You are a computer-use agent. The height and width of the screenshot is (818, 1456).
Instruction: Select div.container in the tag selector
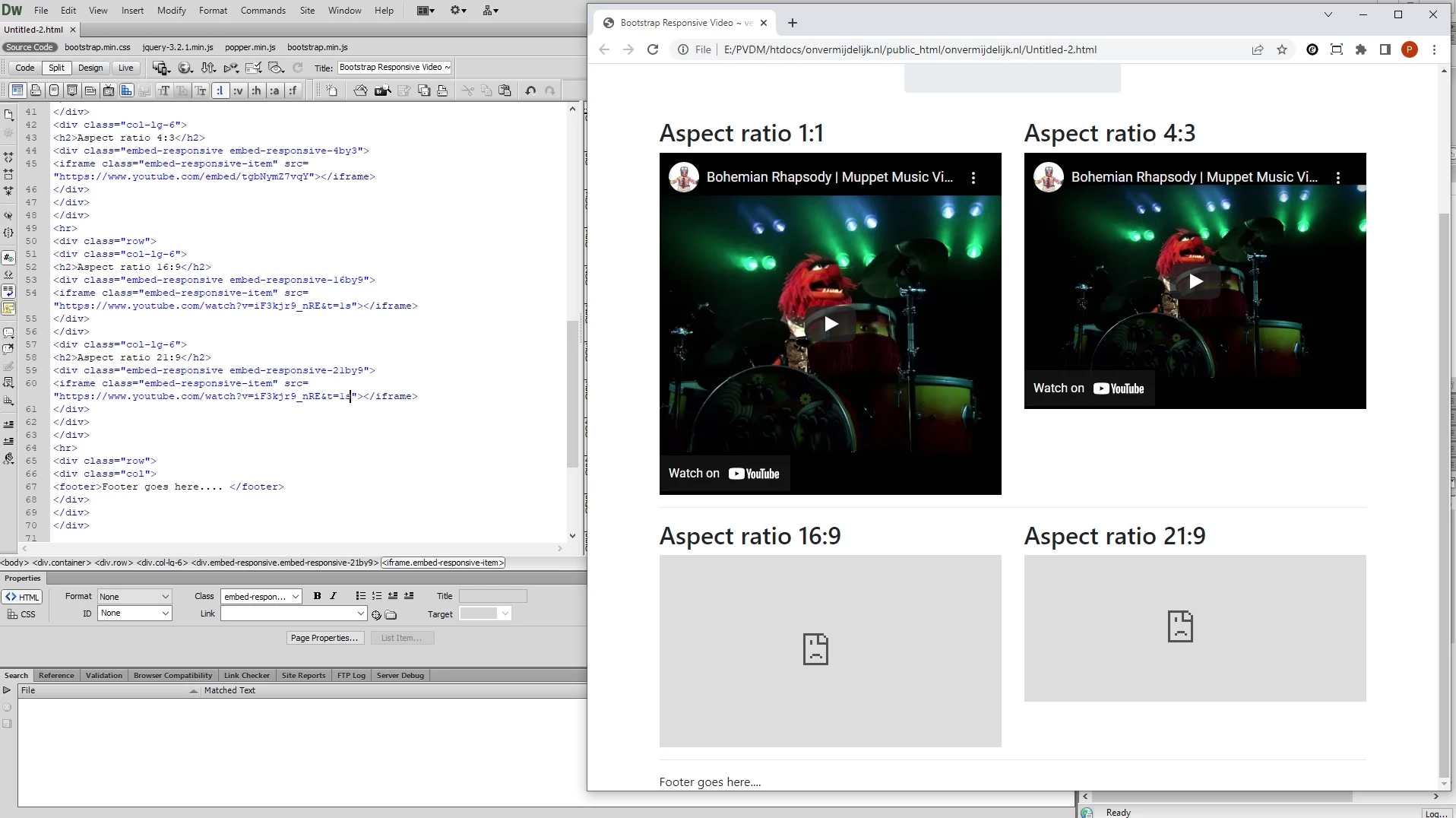[62, 563]
